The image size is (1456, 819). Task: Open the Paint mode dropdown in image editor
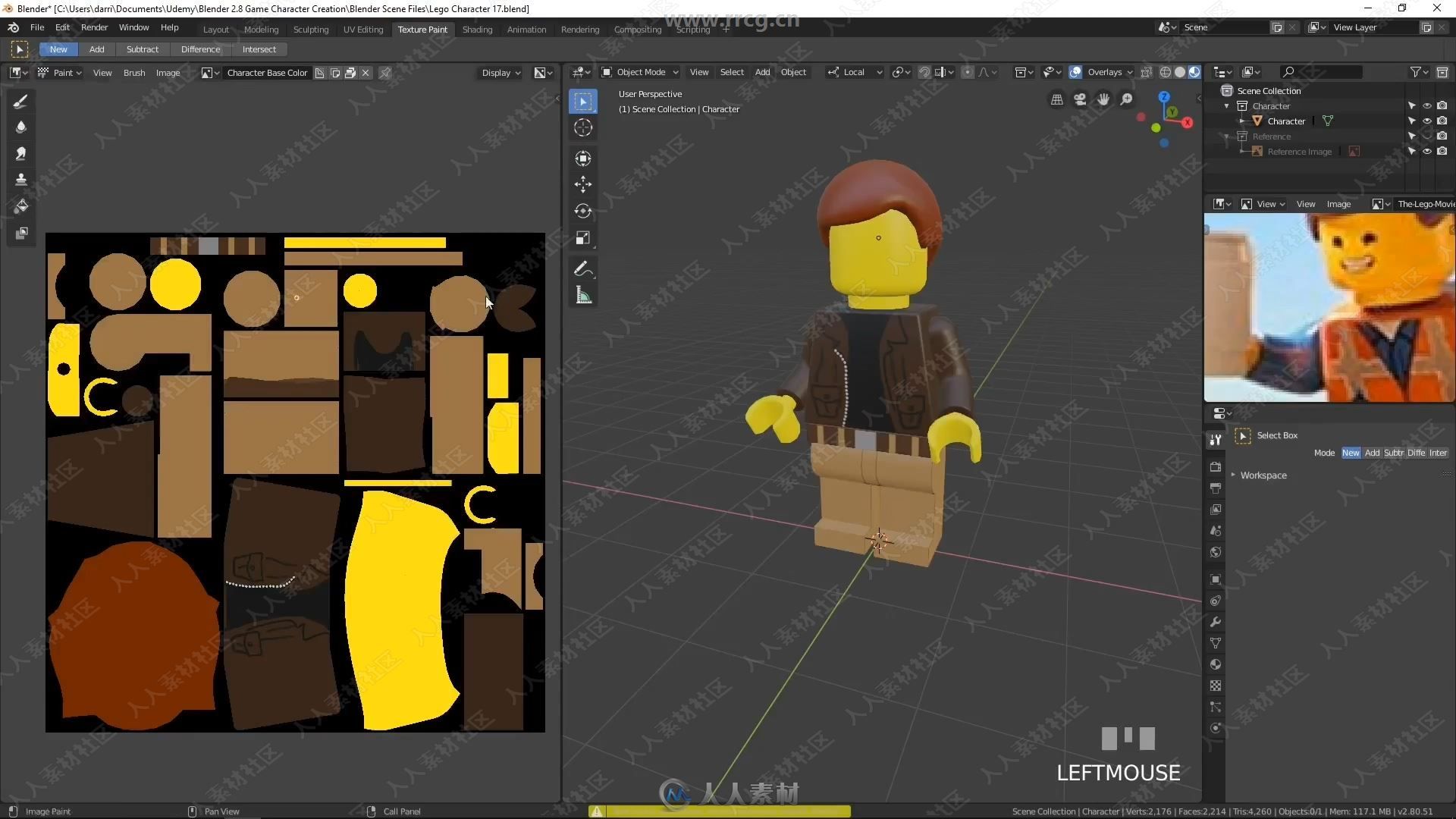(59, 73)
